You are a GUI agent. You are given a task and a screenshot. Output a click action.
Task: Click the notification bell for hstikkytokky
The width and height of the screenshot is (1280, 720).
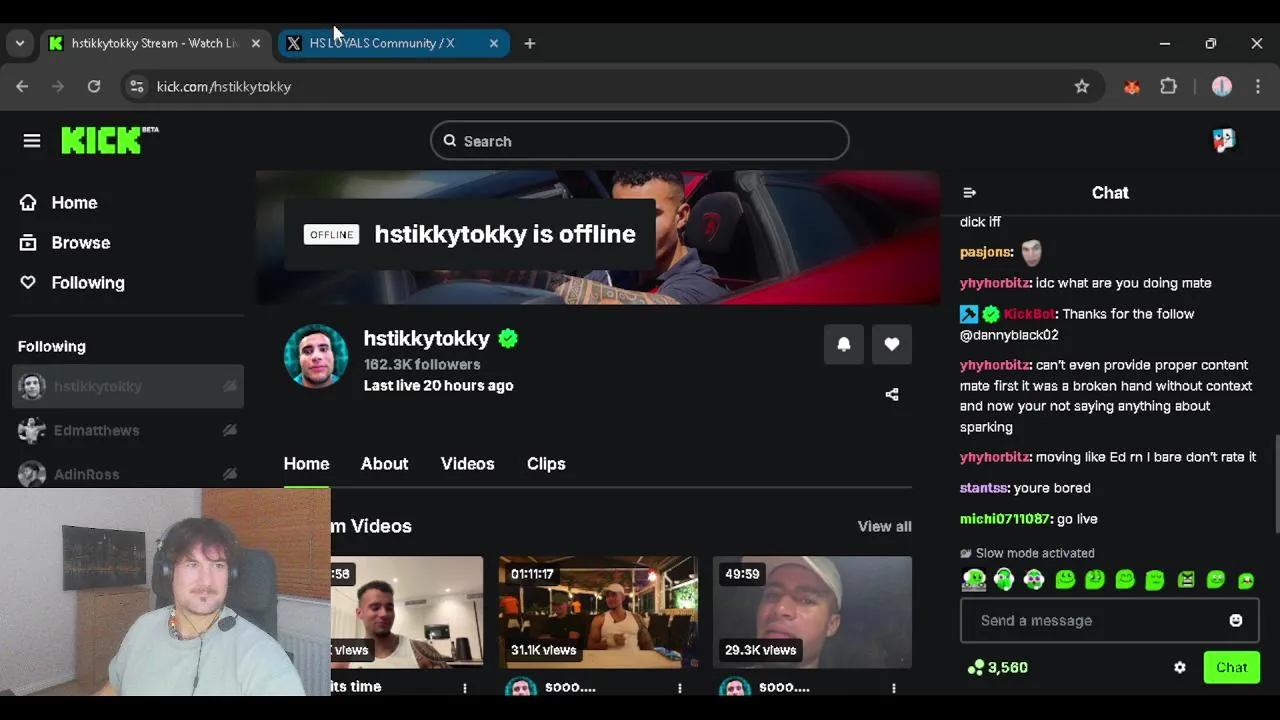(x=844, y=345)
